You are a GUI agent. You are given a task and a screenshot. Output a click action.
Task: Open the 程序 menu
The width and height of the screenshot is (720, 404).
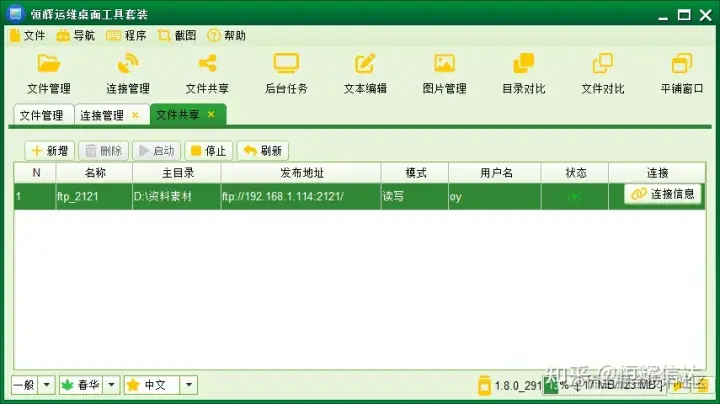(126, 35)
